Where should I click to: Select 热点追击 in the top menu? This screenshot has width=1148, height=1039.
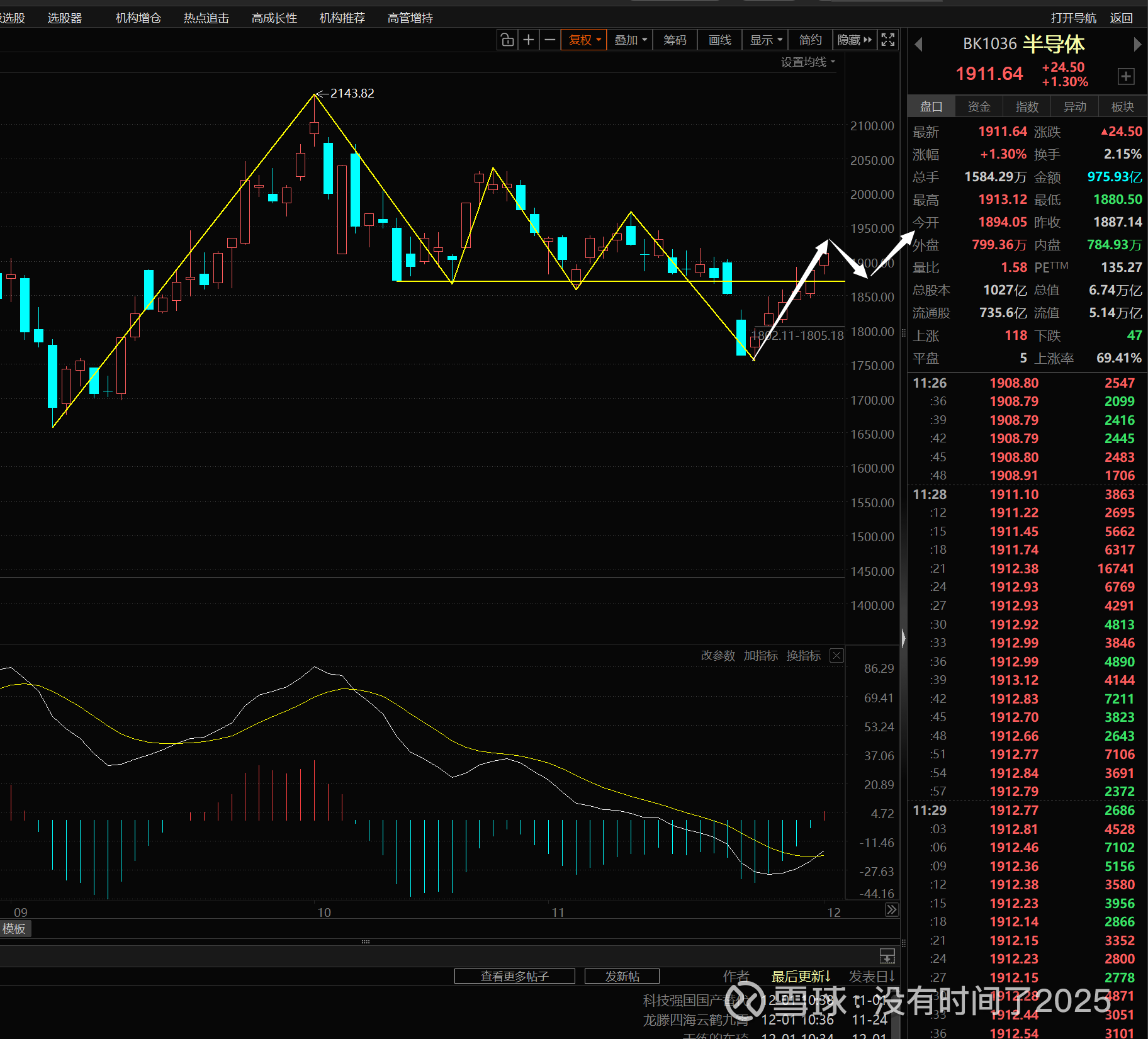206,18
